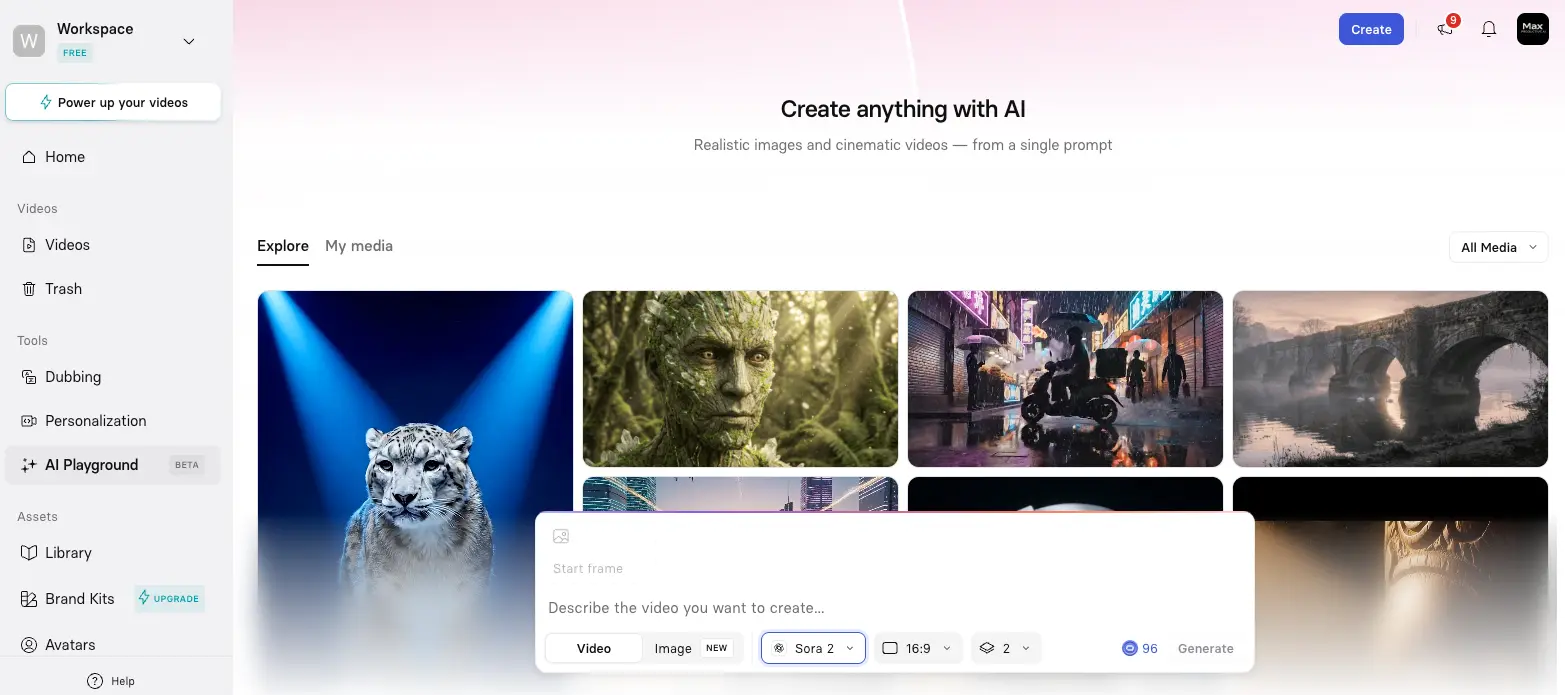Click the Trash bin icon

click(x=29, y=289)
